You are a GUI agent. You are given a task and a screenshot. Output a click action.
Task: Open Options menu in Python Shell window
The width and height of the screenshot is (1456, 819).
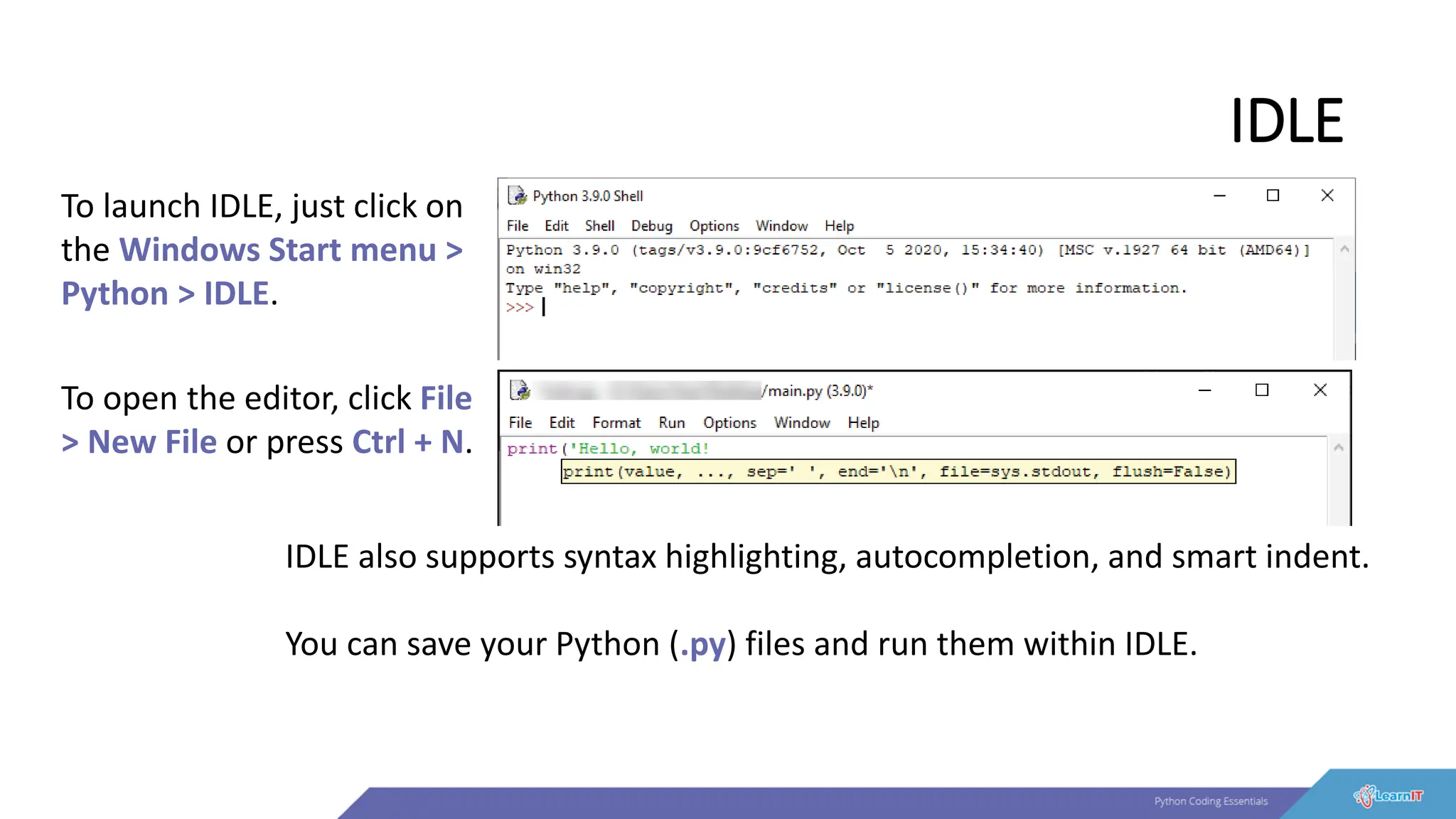(x=714, y=226)
